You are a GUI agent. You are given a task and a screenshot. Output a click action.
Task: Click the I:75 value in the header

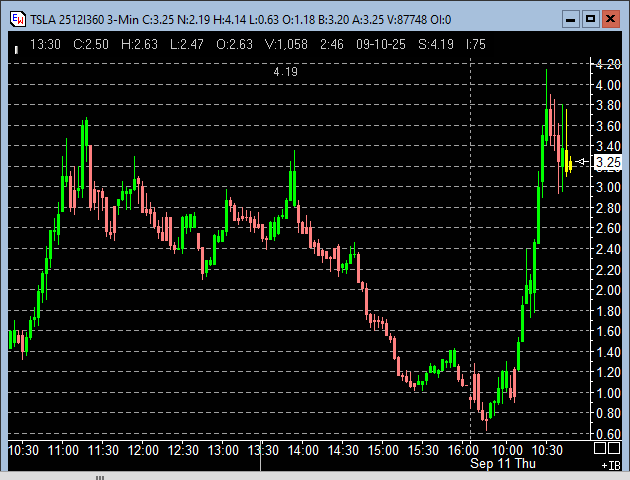(476, 44)
